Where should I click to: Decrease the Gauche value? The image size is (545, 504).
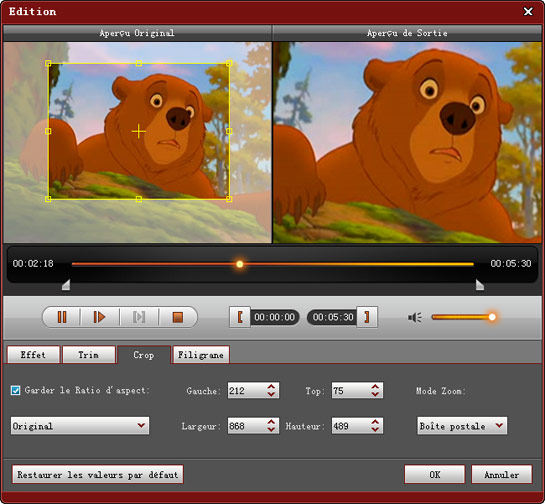pyautogui.click(x=271, y=394)
